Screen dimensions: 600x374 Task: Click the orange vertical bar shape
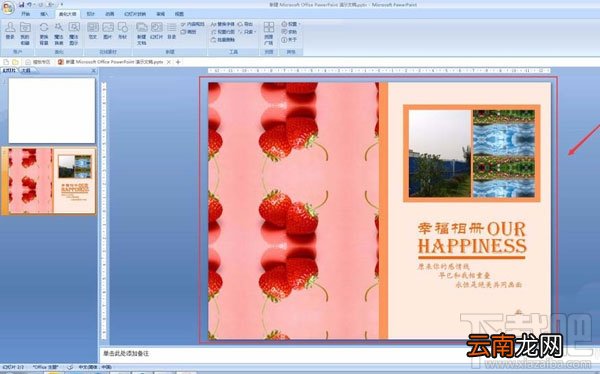383,211
